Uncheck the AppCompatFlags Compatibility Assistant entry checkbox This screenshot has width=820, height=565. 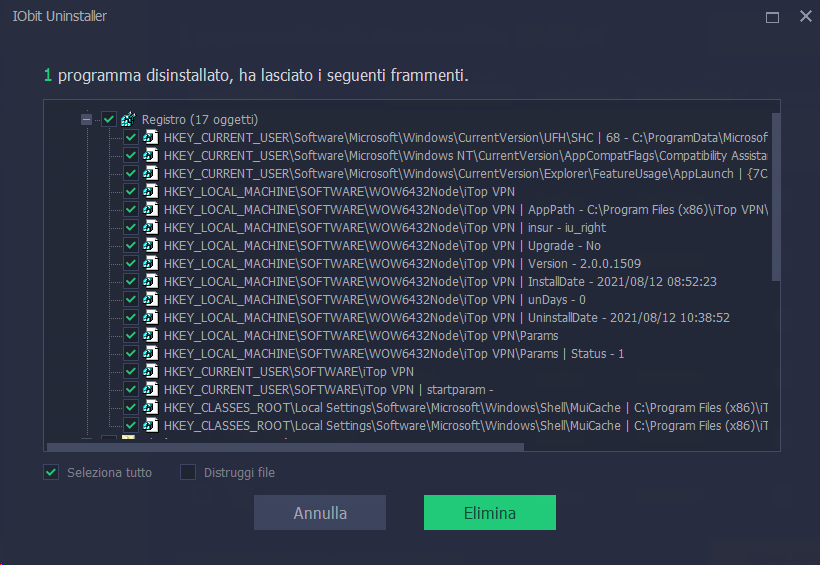(x=131, y=155)
